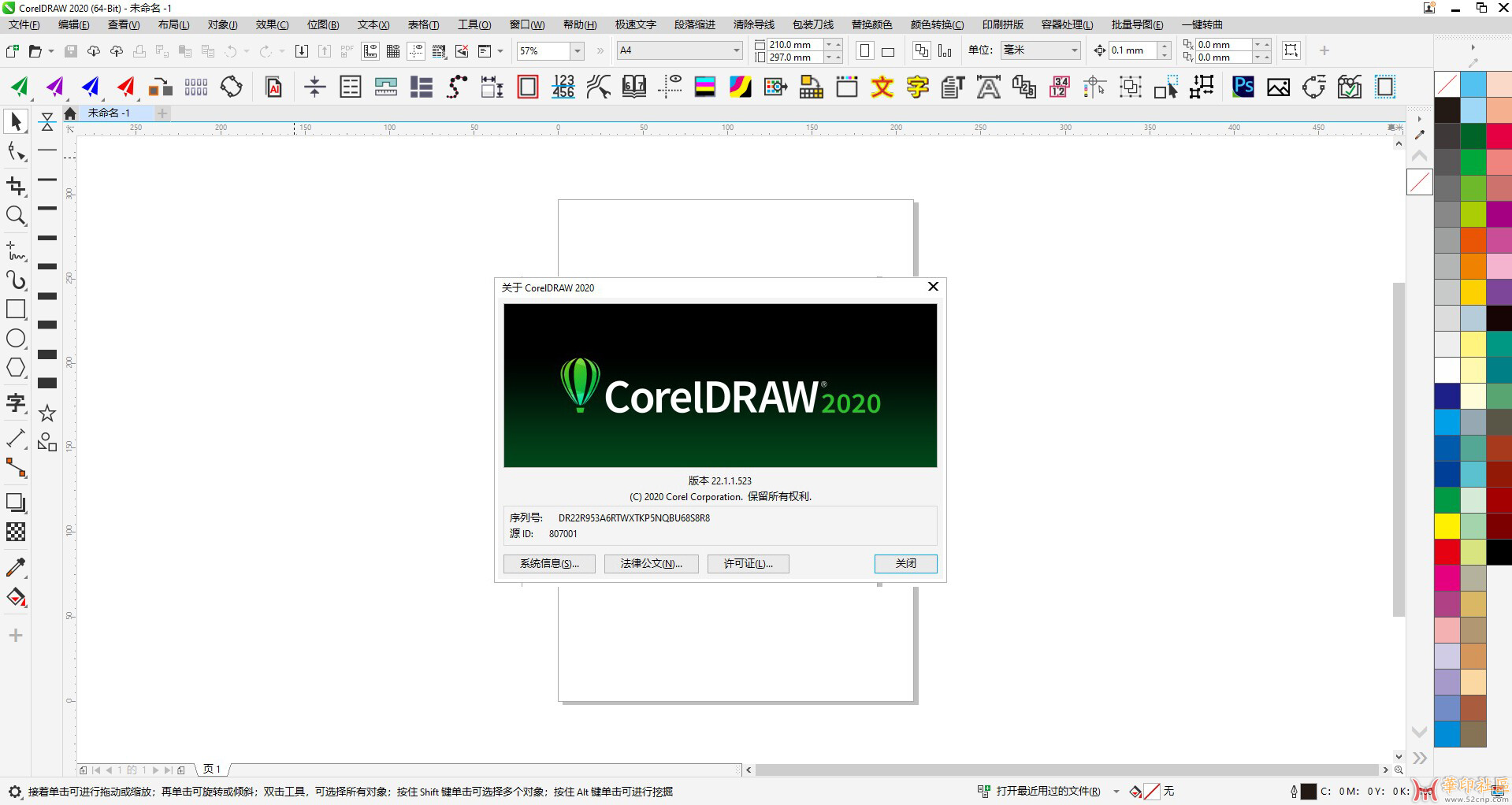The width and height of the screenshot is (1512, 805).
Task: Select the Crop tool
Action: click(x=15, y=186)
